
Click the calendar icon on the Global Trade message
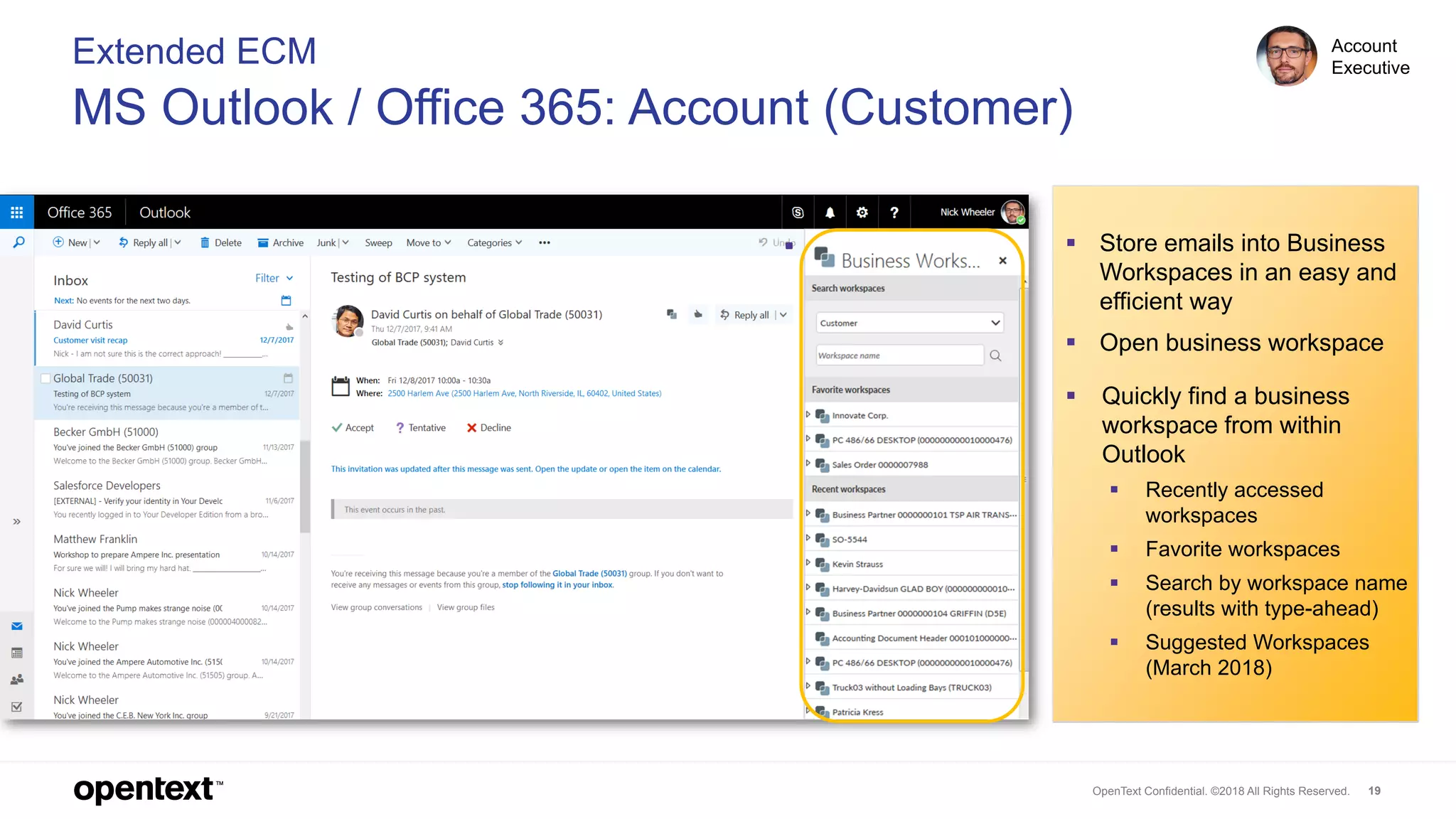point(288,378)
